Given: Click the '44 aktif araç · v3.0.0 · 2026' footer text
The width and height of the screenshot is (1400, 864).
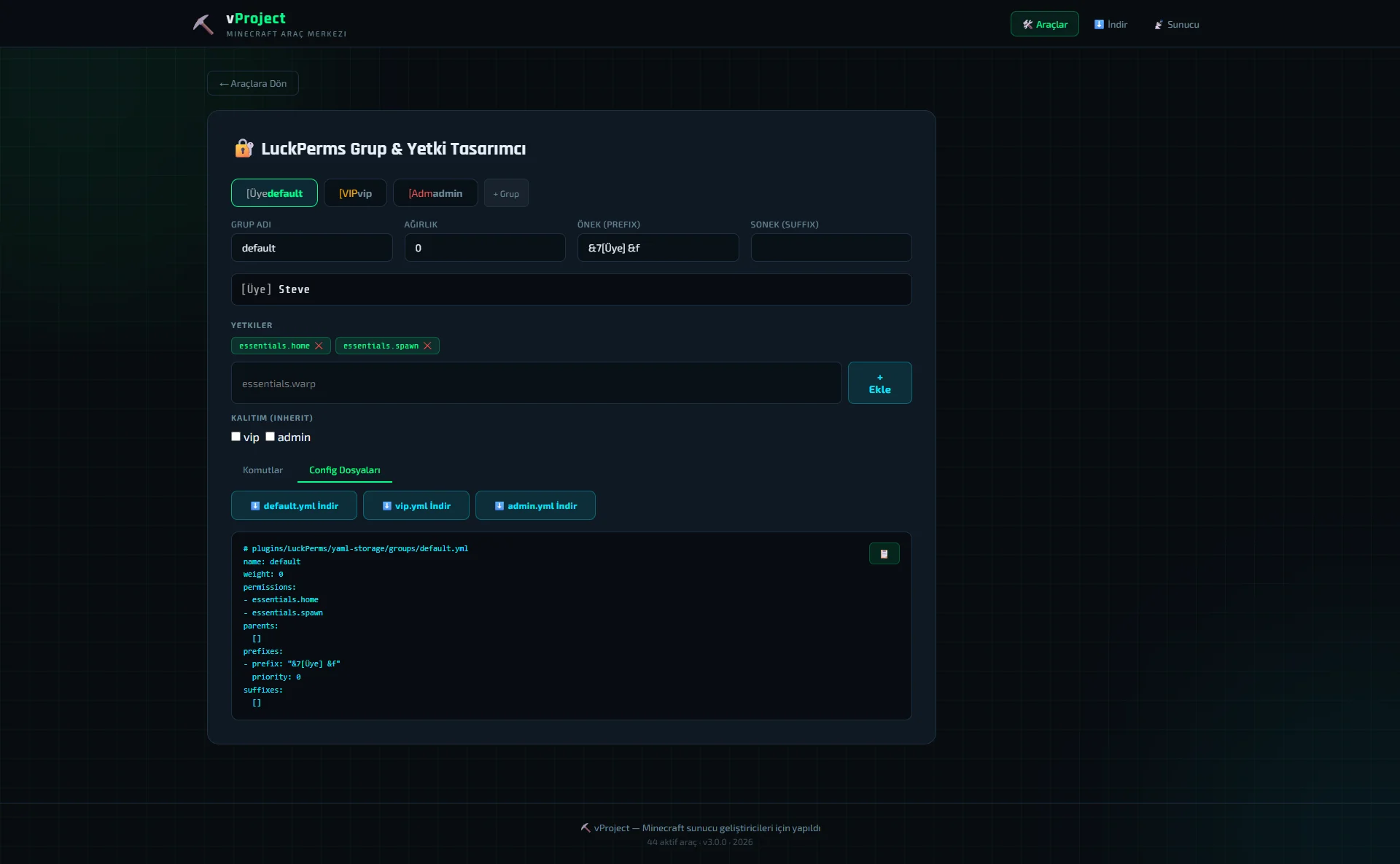Looking at the screenshot, I should [699, 842].
